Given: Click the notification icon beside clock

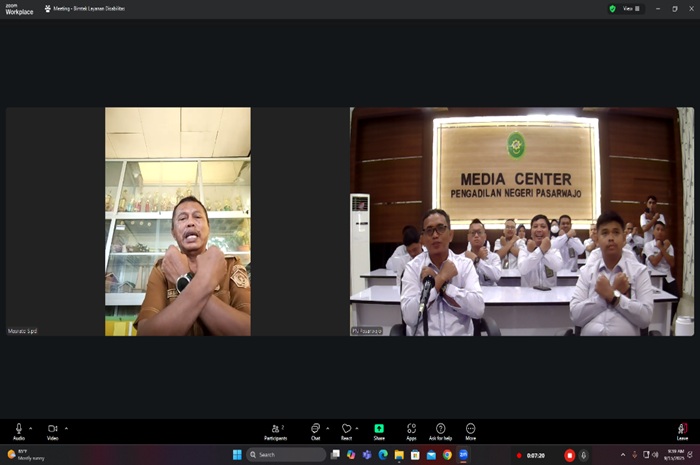Looking at the screenshot, I should tap(690, 455).
